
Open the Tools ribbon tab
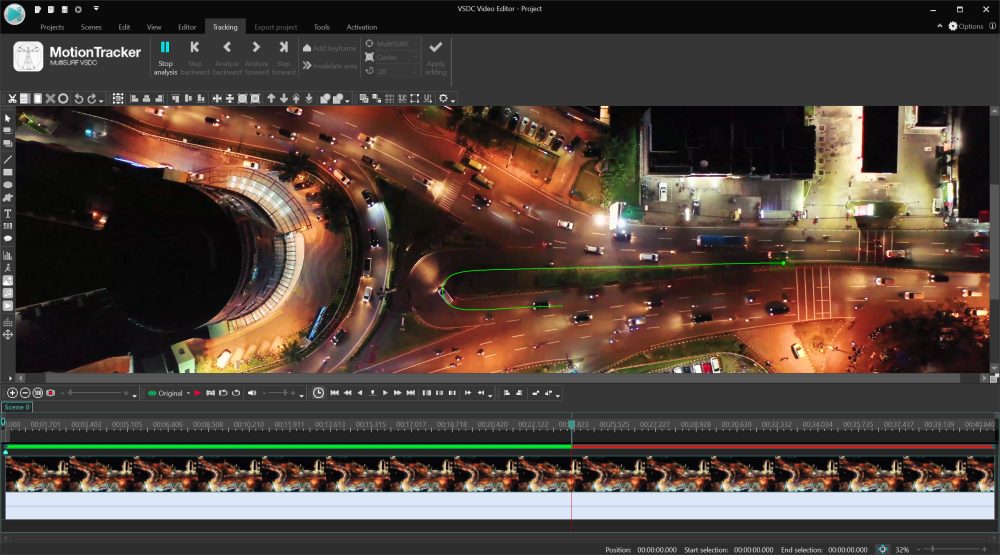[x=321, y=27]
